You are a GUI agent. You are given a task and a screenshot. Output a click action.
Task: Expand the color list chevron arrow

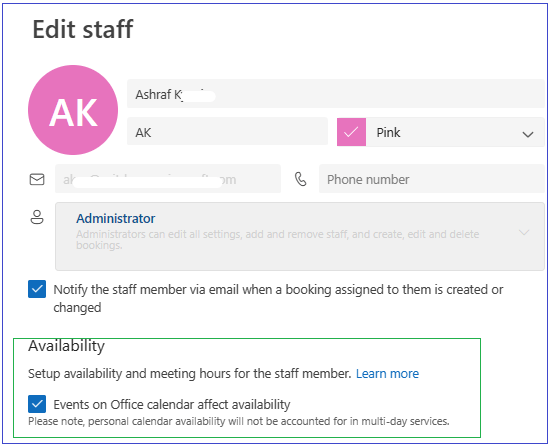click(528, 134)
